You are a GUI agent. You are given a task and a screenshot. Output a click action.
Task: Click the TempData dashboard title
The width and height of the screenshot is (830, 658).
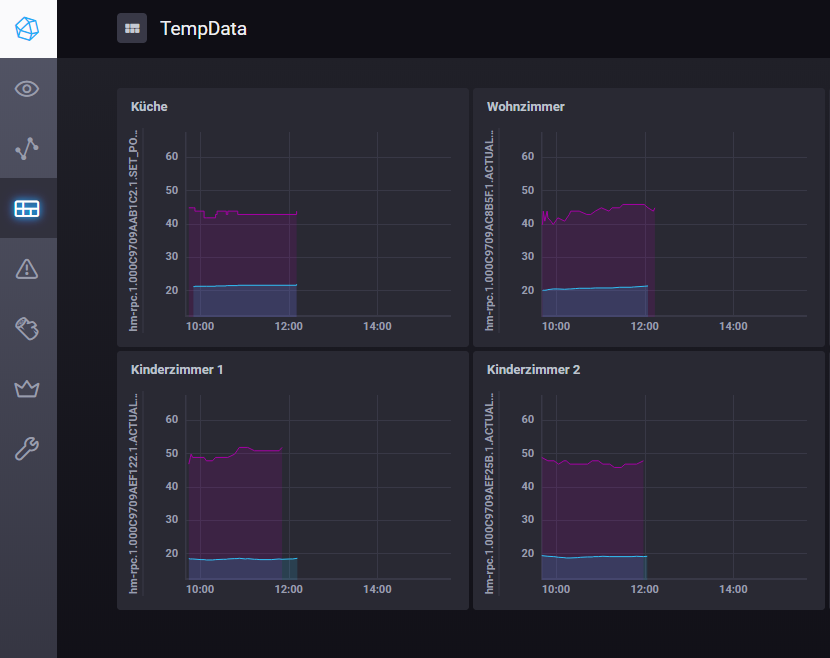(203, 29)
